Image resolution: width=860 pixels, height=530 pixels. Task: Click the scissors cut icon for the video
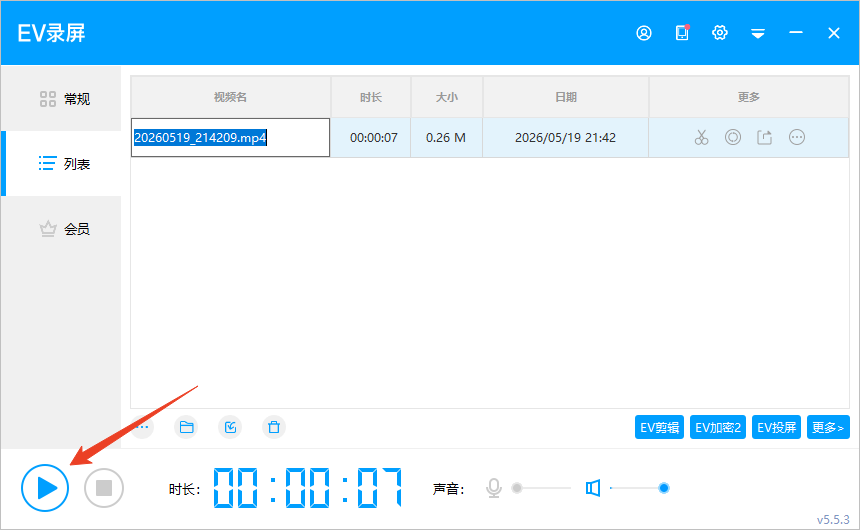click(701, 137)
